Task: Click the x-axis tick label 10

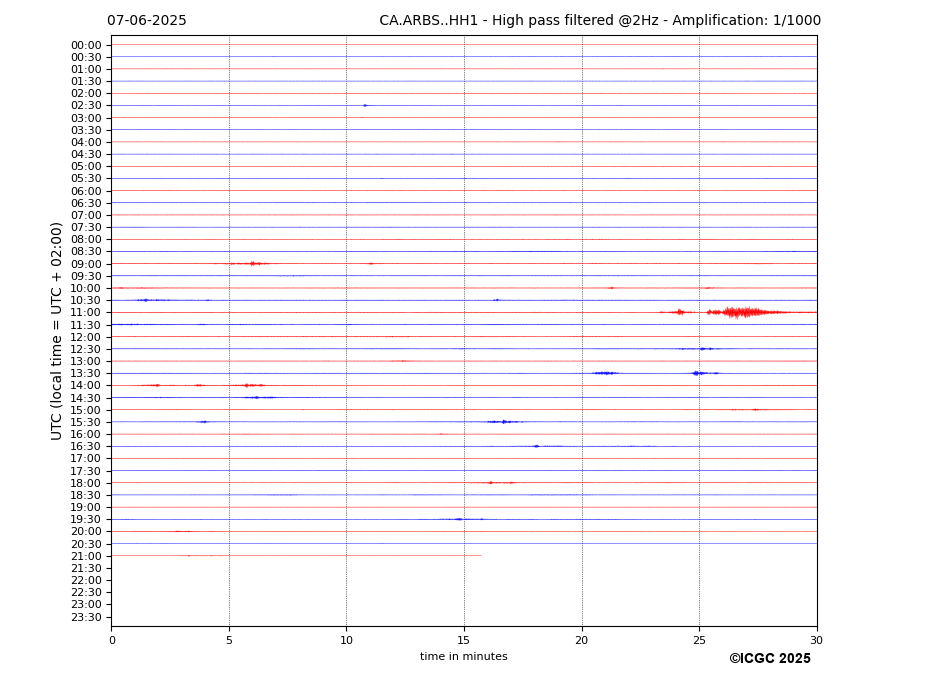Action: tap(346, 640)
